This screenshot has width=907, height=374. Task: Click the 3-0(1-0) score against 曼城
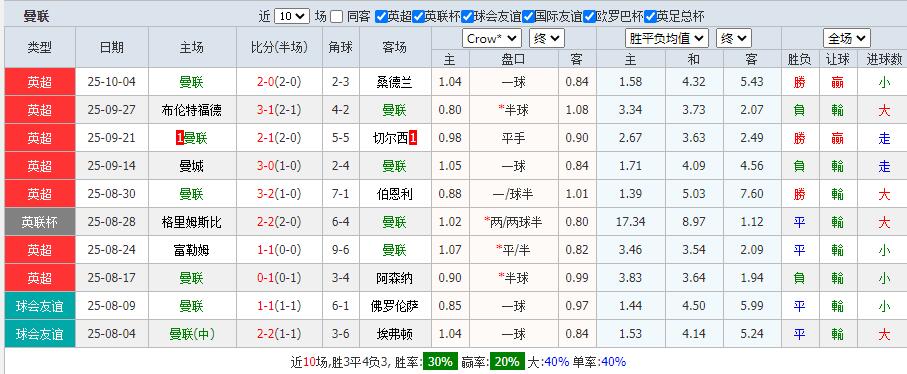point(279,166)
